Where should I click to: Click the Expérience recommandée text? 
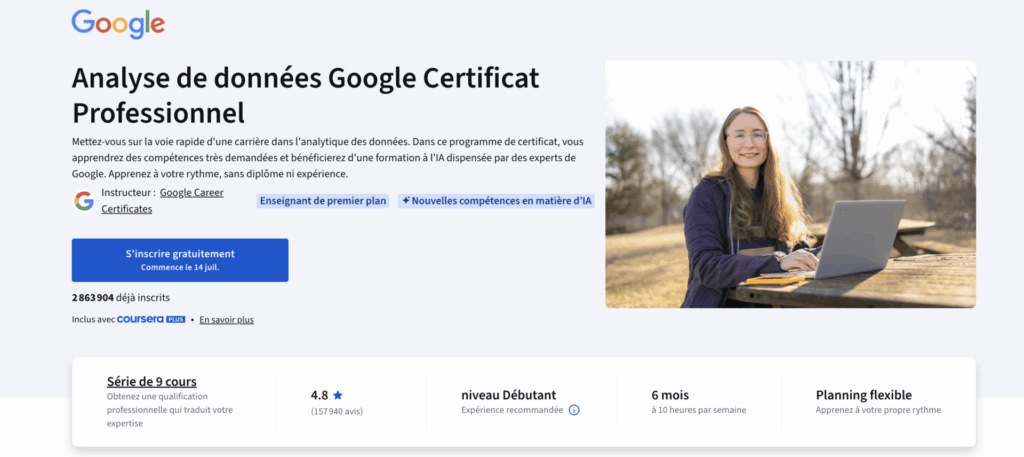point(512,410)
